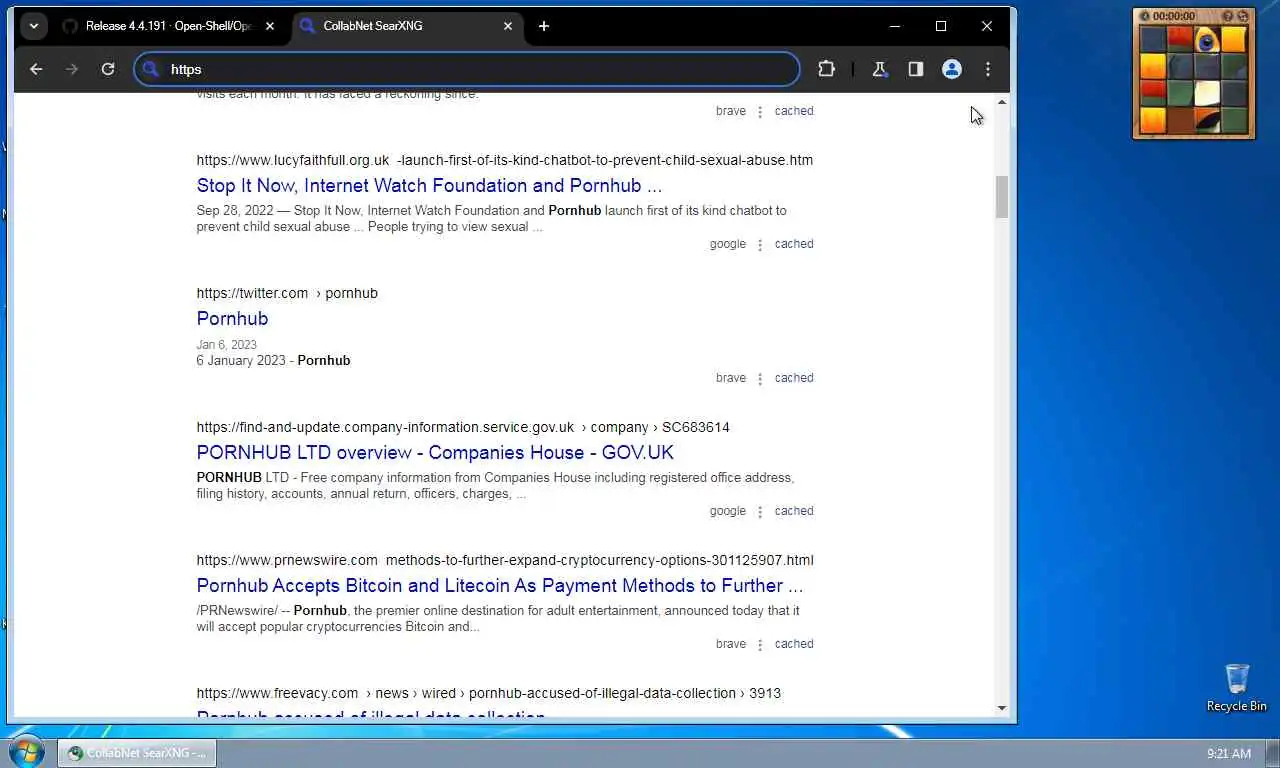
Task: Click the question mark icon on the puzzle gadget
Action: click(1229, 16)
